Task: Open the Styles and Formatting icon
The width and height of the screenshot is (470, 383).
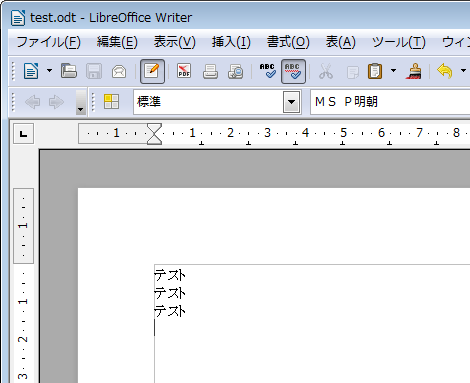Action: tap(111, 101)
